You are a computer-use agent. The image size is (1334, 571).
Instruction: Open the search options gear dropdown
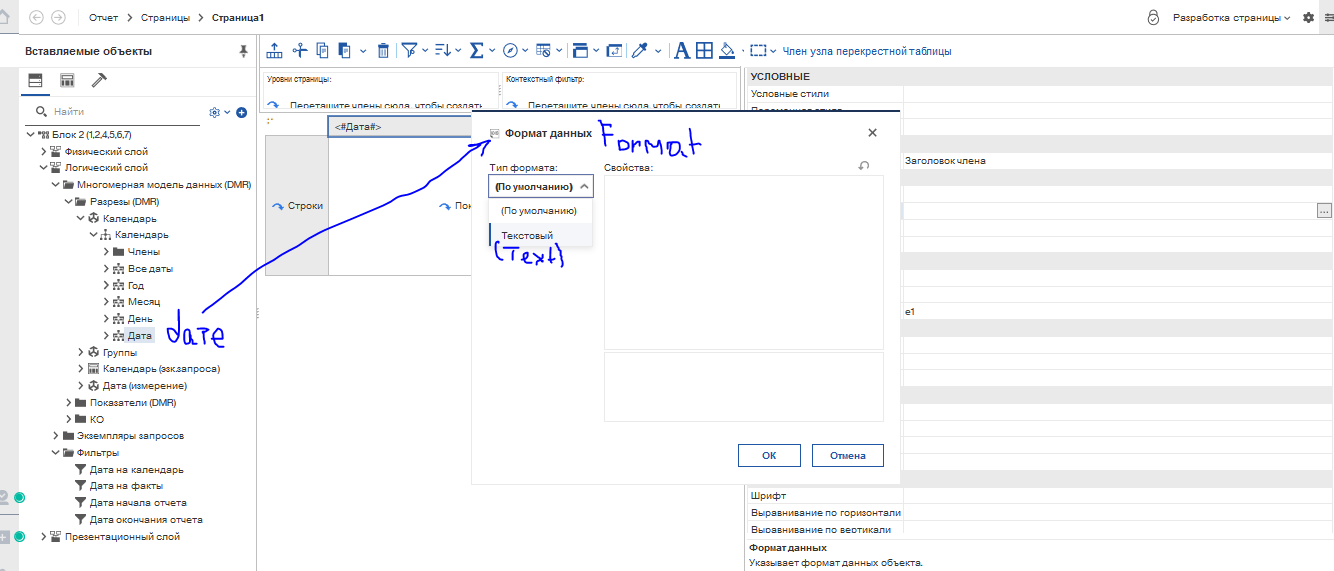[219, 112]
